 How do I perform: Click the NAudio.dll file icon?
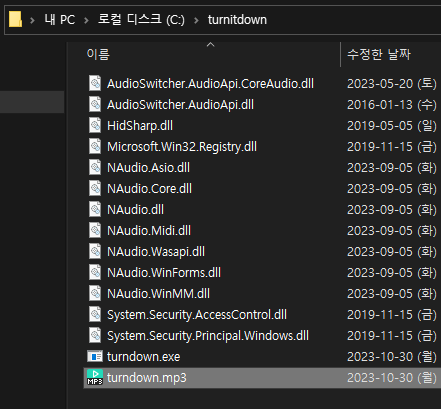[95, 209]
